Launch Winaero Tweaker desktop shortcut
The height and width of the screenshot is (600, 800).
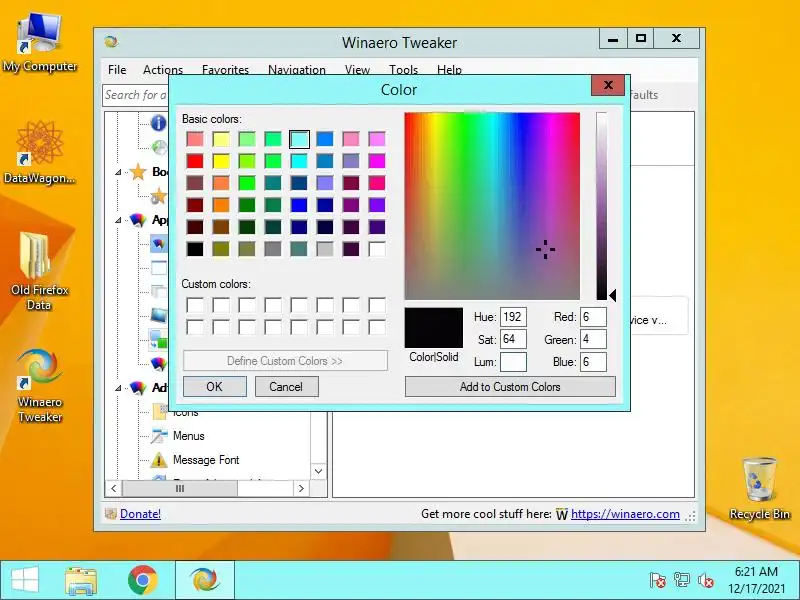click(39, 384)
